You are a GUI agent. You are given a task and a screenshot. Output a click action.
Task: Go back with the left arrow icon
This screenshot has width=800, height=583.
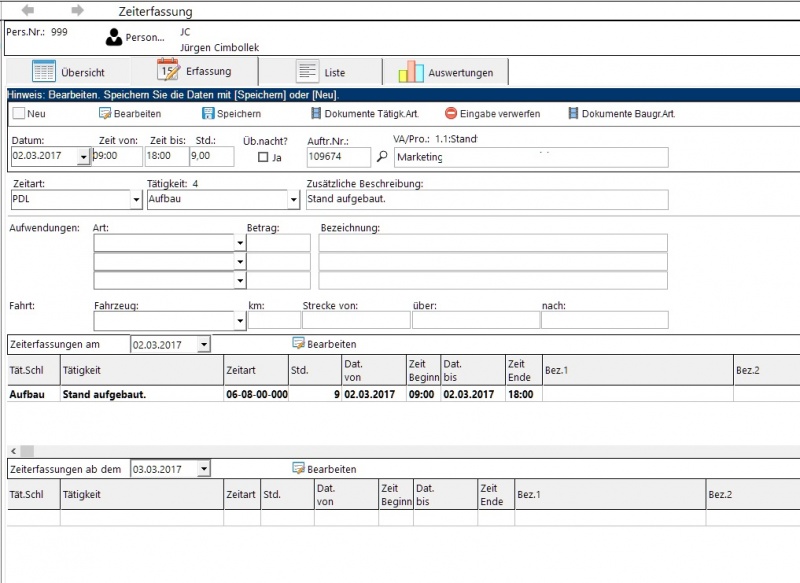pyautogui.click(x=28, y=10)
